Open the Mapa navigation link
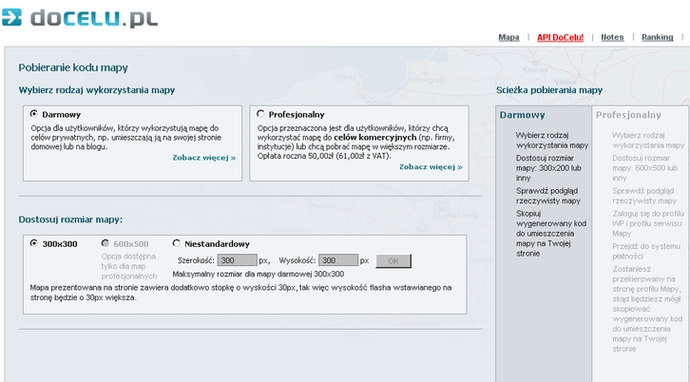The width and height of the screenshot is (690, 382). [x=509, y=37]
